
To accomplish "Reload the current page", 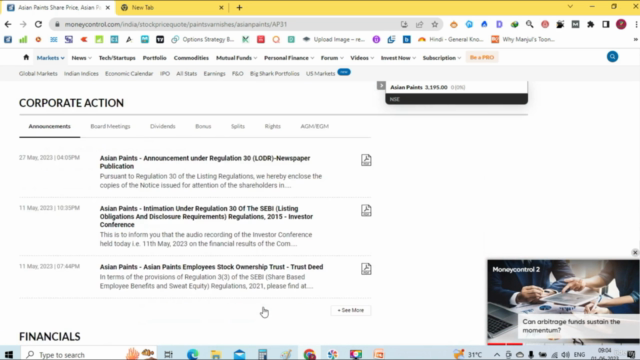I will 38,24.
